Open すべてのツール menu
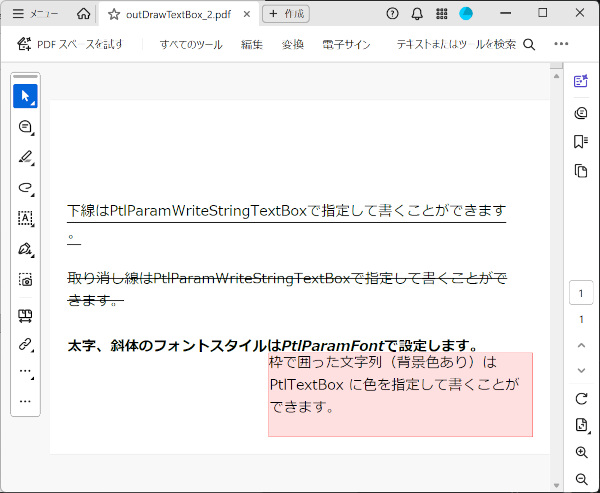This screenshot has height=493, width=600. click(191, 44)
